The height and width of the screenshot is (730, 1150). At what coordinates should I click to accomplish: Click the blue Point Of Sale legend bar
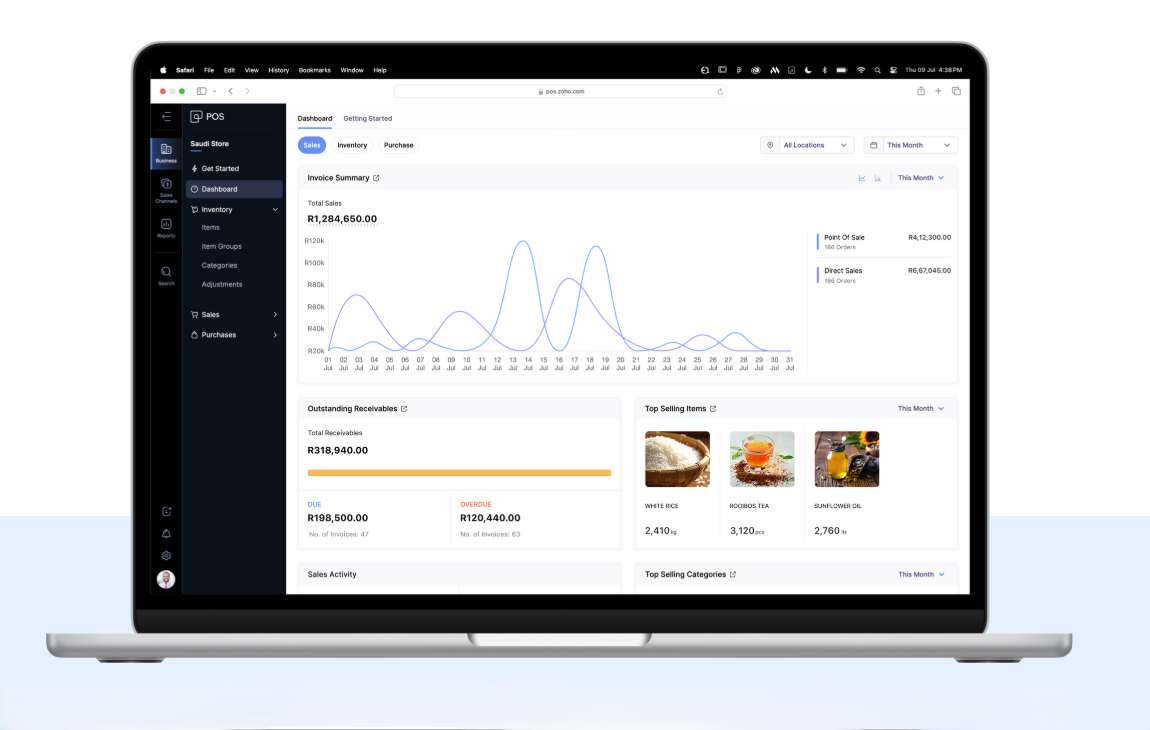(818, 241)
